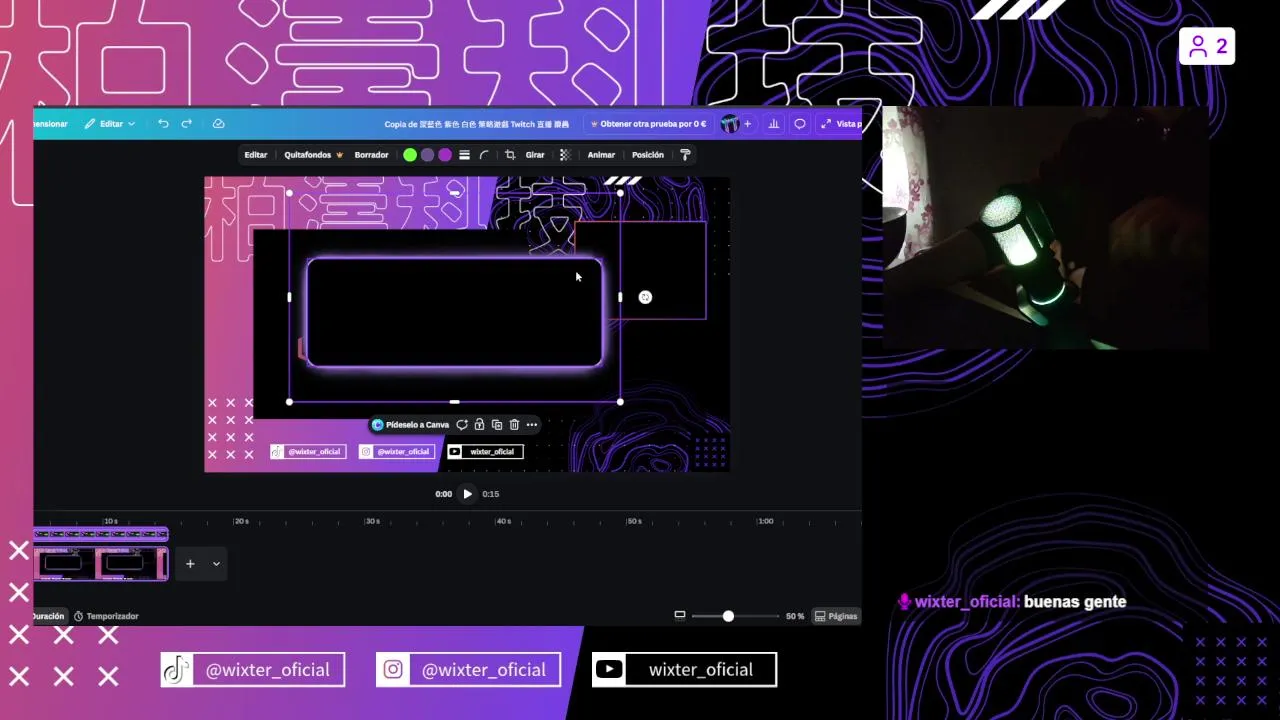This screenshot has height=720, width=1280.
Task: Click the Duración button
Action: 48,616
